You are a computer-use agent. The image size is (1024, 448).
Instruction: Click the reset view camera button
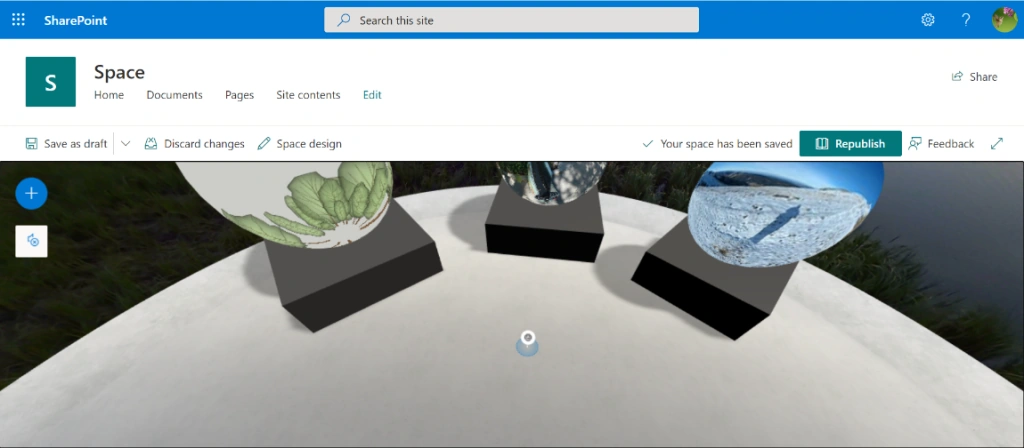tap(31, 241)
